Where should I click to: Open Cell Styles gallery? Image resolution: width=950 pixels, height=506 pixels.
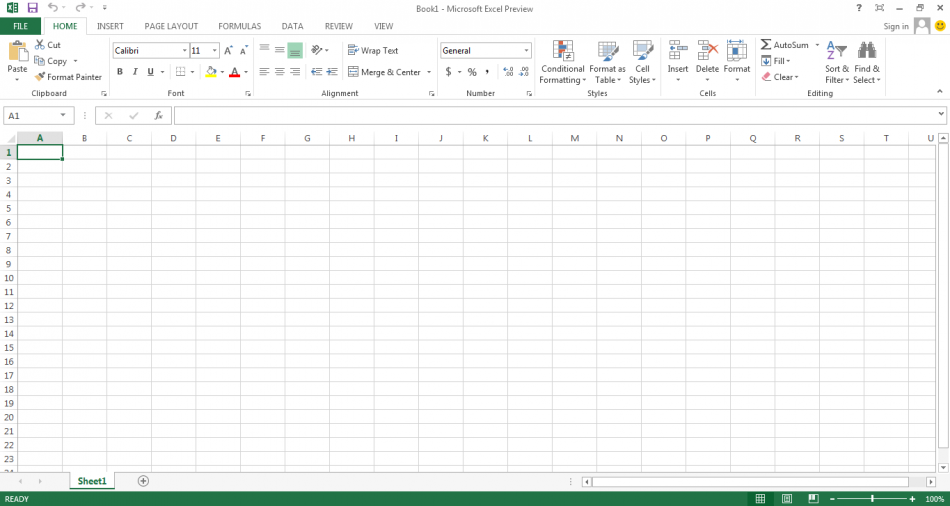pos(642,62)
